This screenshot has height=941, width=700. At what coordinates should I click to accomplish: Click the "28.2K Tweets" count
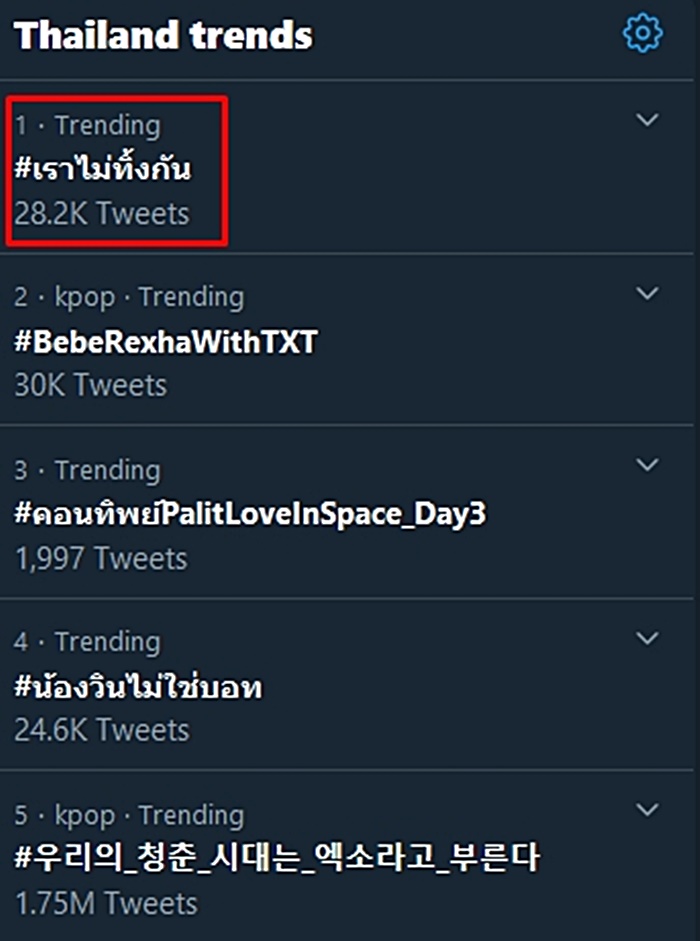tap(102, 213)
